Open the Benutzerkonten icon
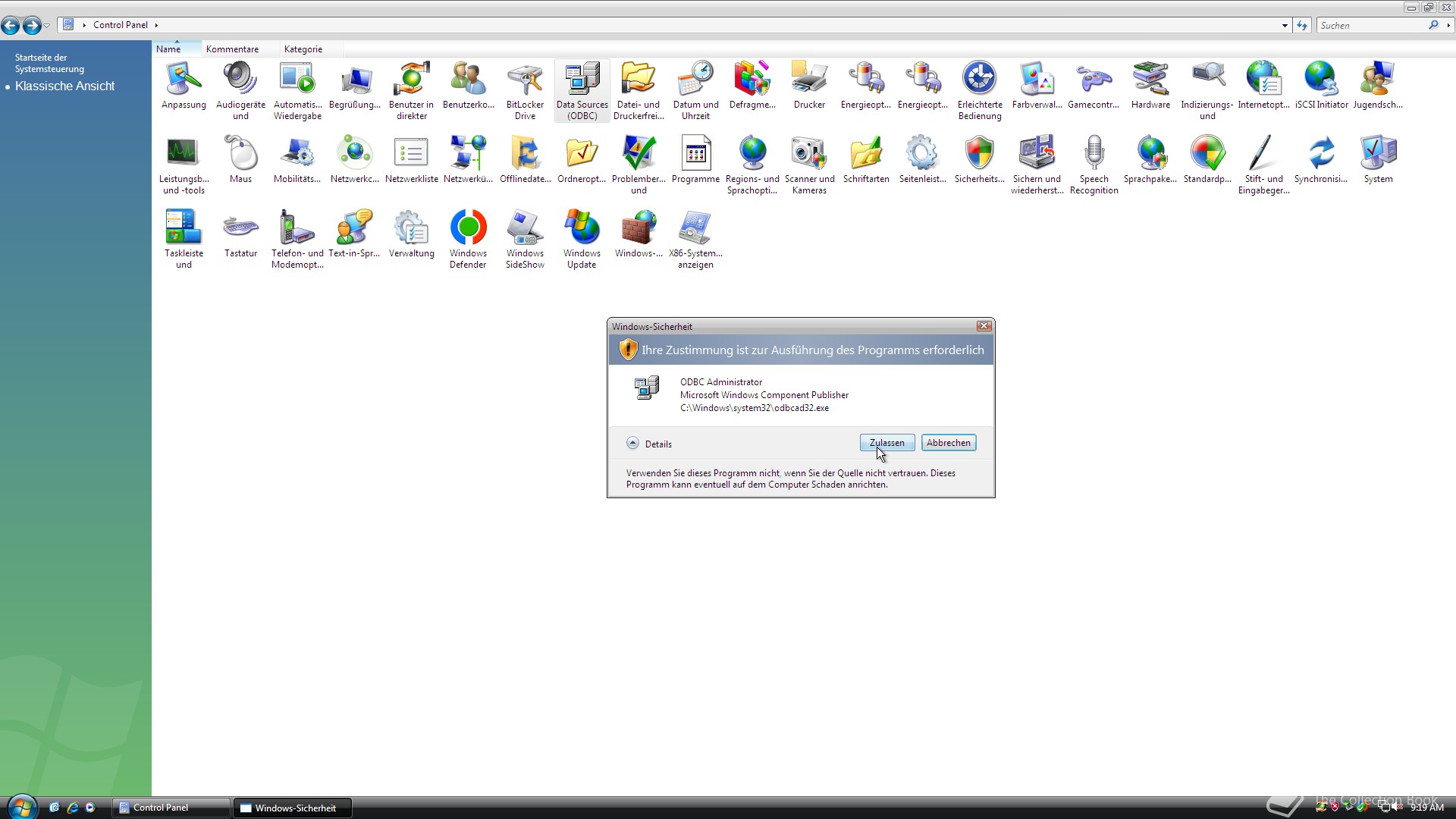The image size is (1456, 819). coord(468,86)
